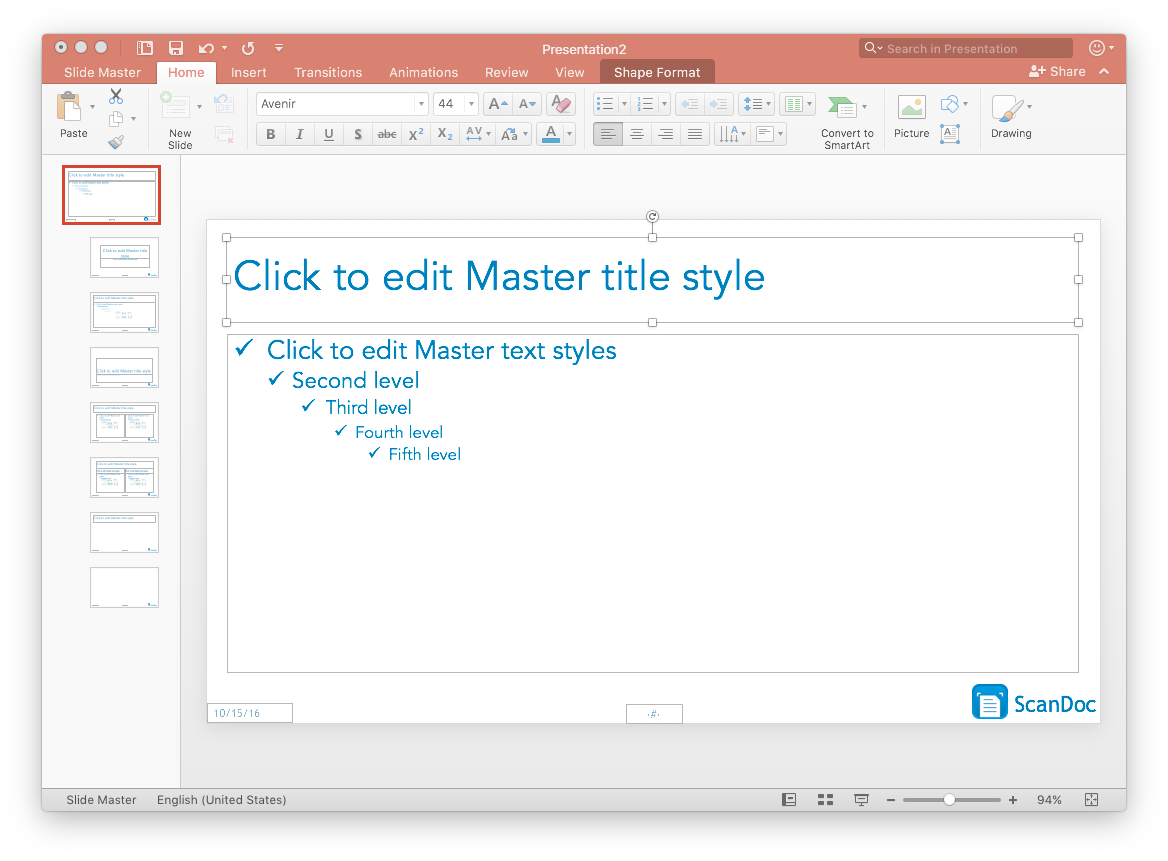Click the Format Painter brush icon
This screenshot has width=1168, height=861.
[116, 142]
